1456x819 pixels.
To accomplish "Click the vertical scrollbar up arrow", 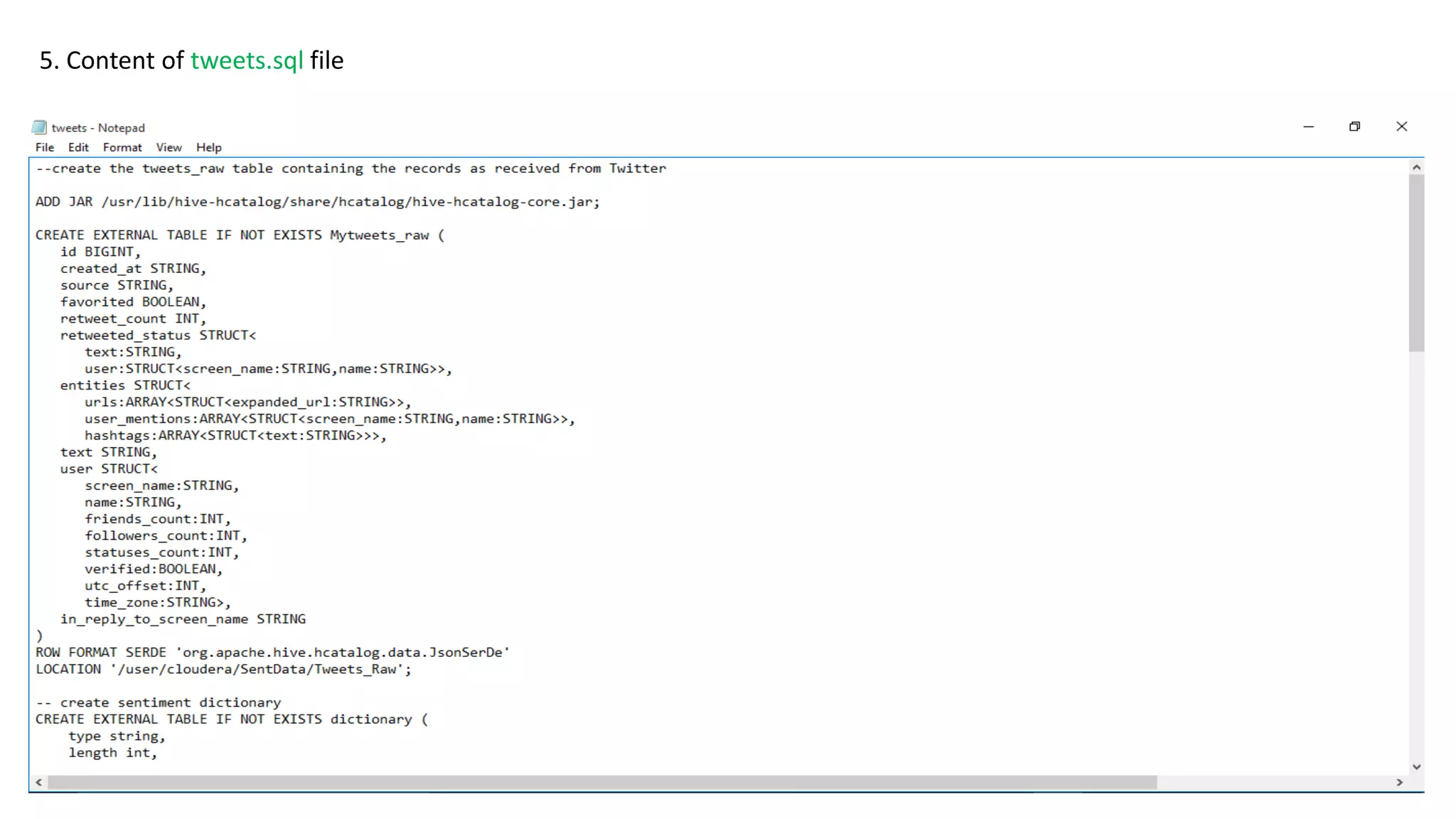I will point(1416,168).
